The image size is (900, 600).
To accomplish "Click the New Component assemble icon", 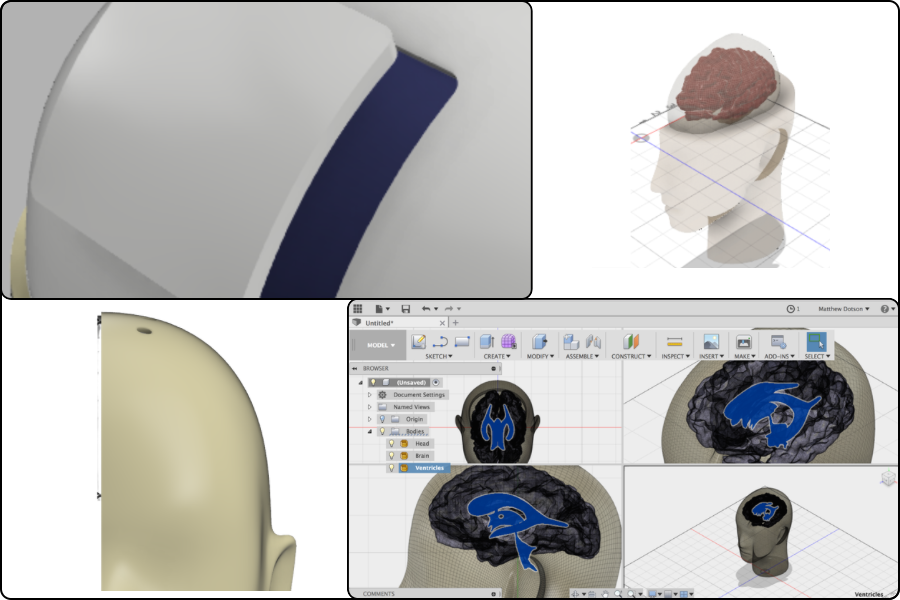I will pyautogui.click(x=571, y=342).
